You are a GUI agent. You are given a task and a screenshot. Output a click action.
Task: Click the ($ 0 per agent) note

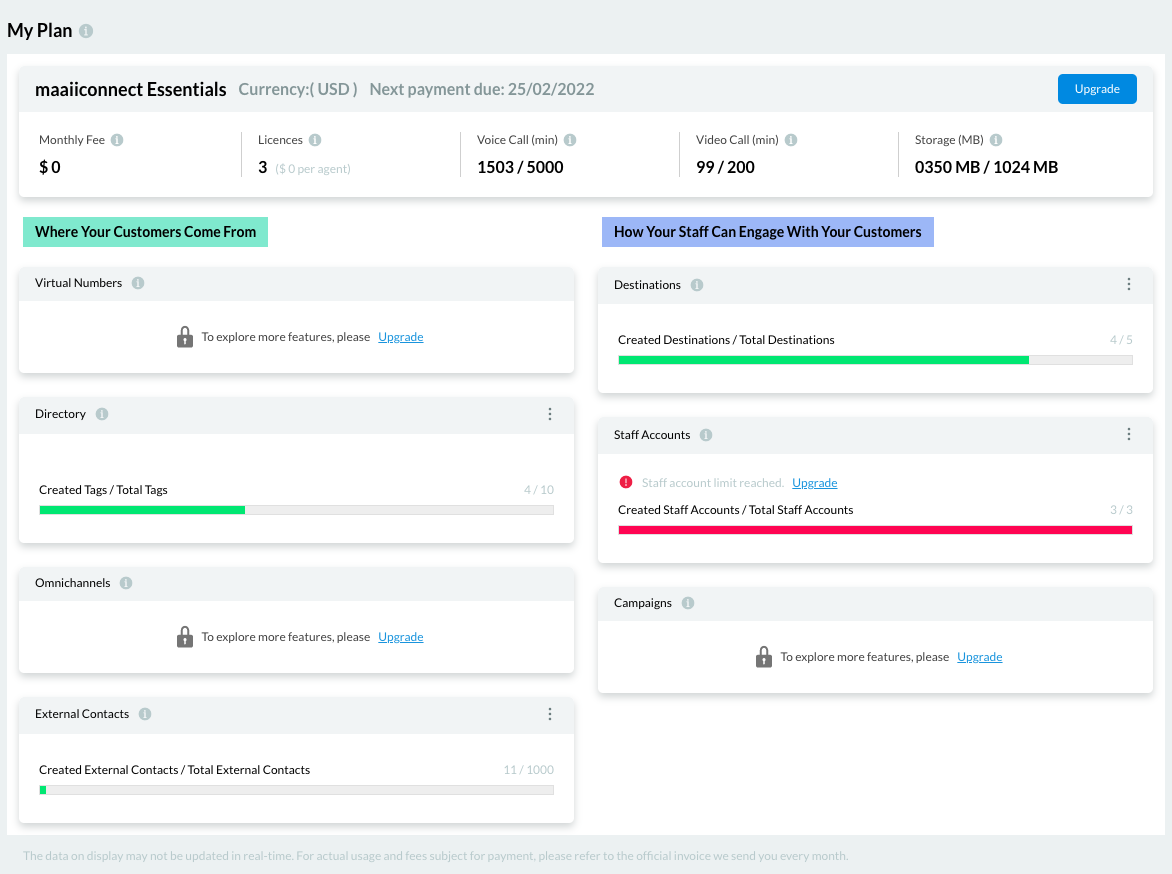pyautogui.click(x=312, y=169)
